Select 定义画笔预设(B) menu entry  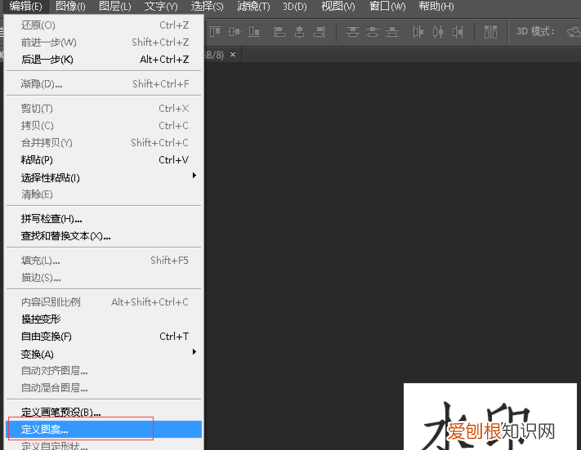tap(104, 412)
